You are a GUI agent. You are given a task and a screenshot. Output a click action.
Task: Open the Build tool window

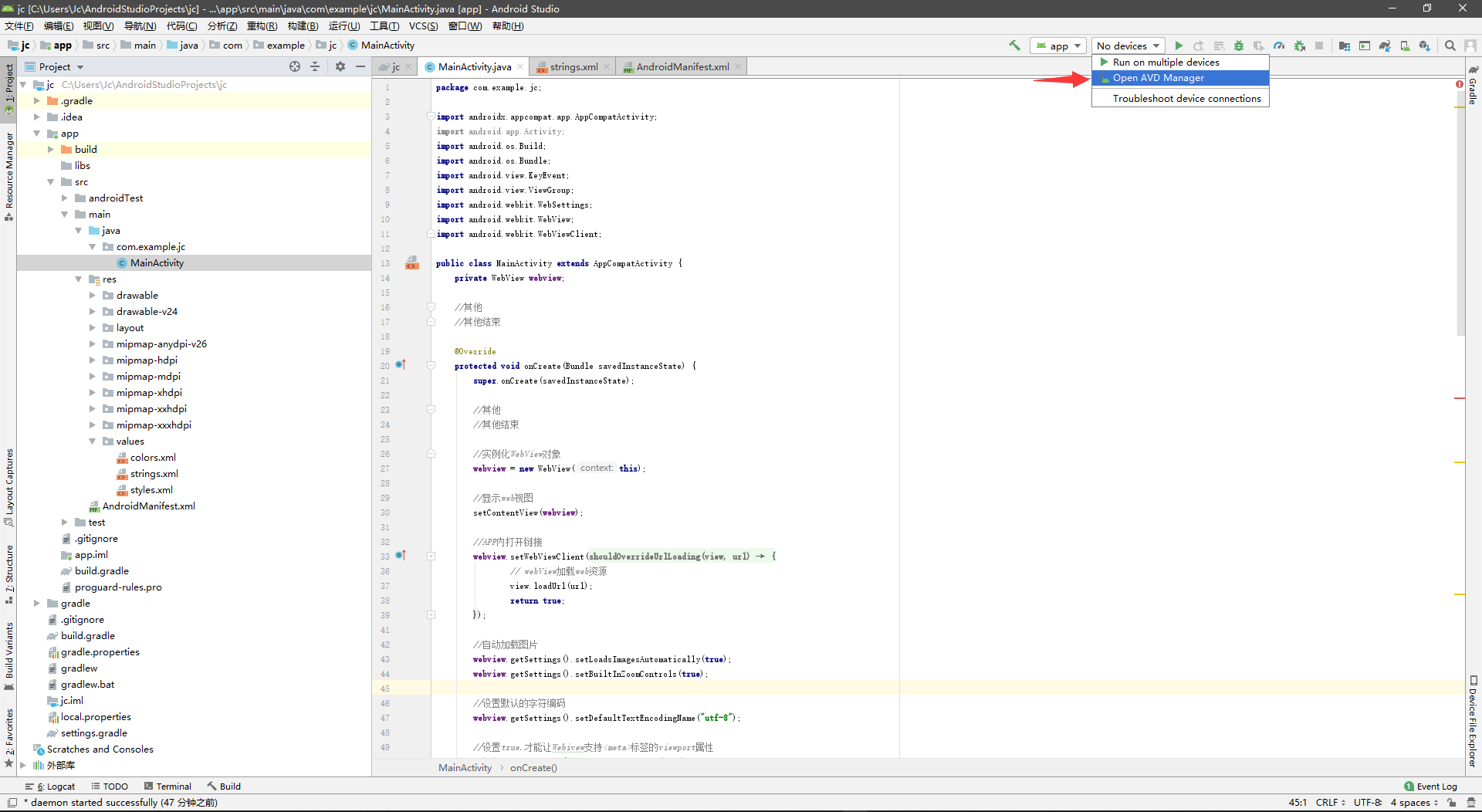[x=224, y=787]
